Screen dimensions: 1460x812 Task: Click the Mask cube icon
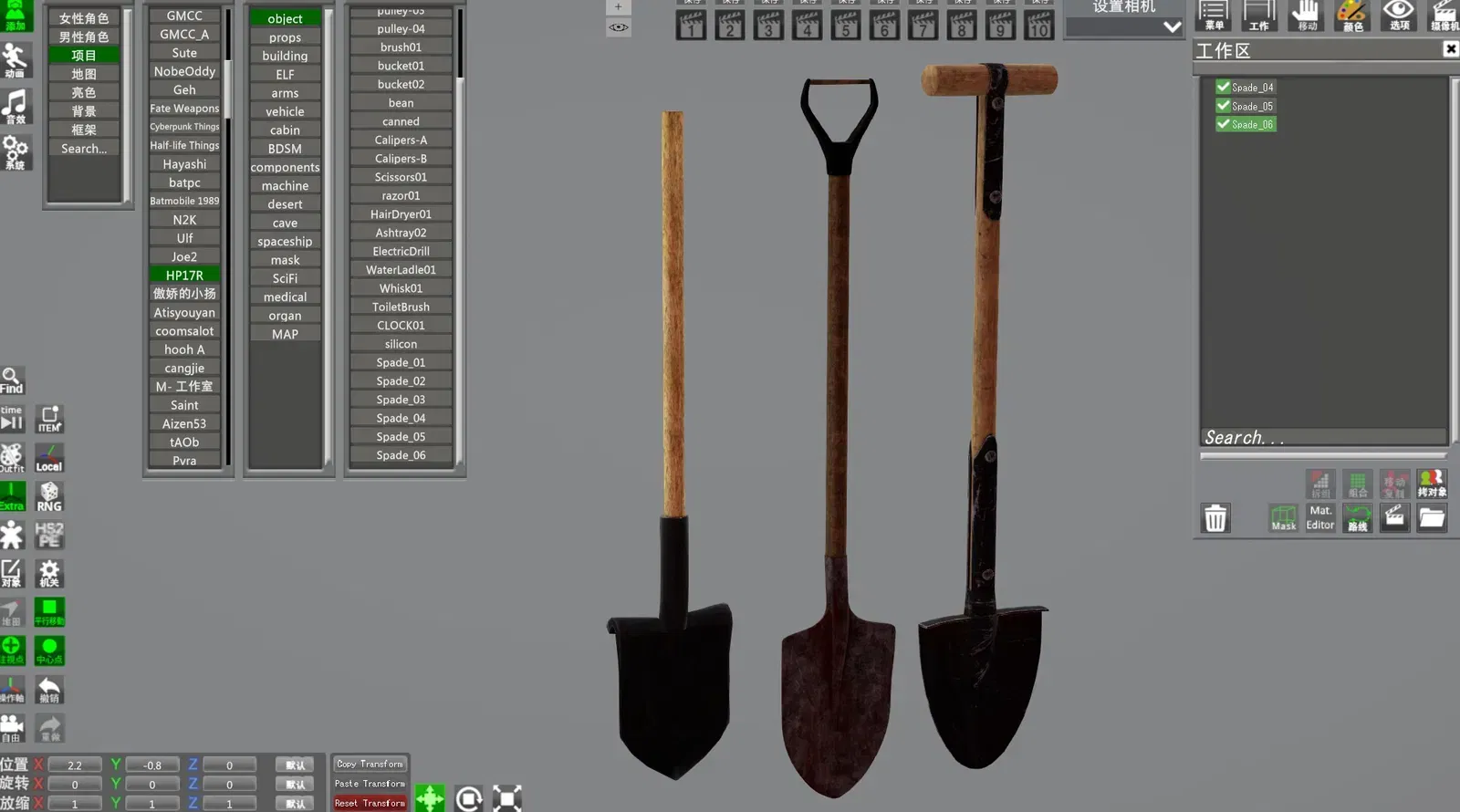(x=1284, y=518)
